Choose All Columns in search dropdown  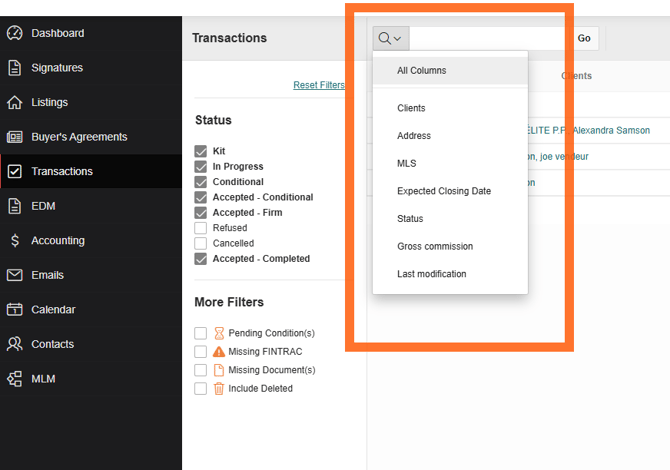pyautogui.click(x=421, y=71)
